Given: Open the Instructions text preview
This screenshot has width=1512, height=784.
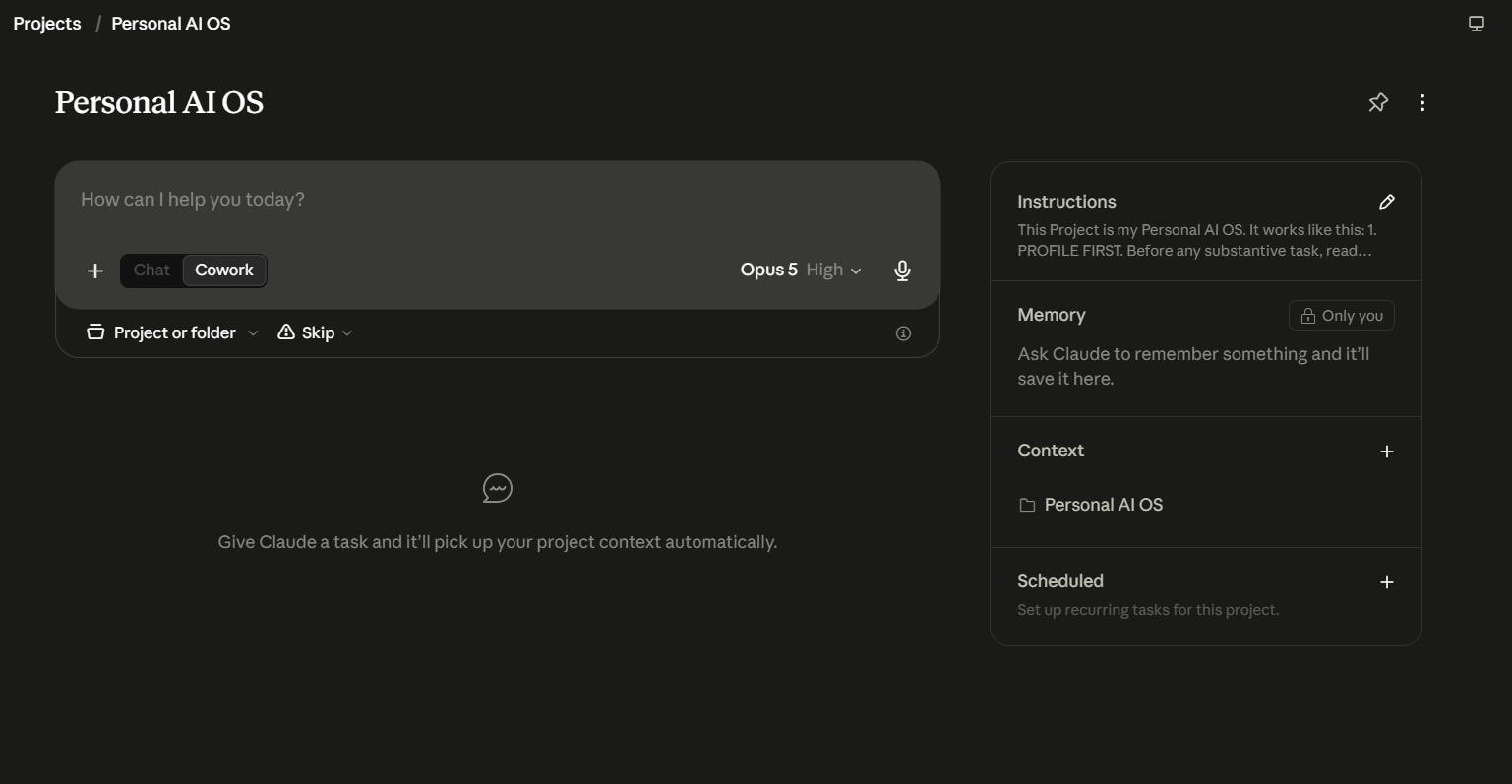Looking at the screenshot, I should click(1196, 240).
